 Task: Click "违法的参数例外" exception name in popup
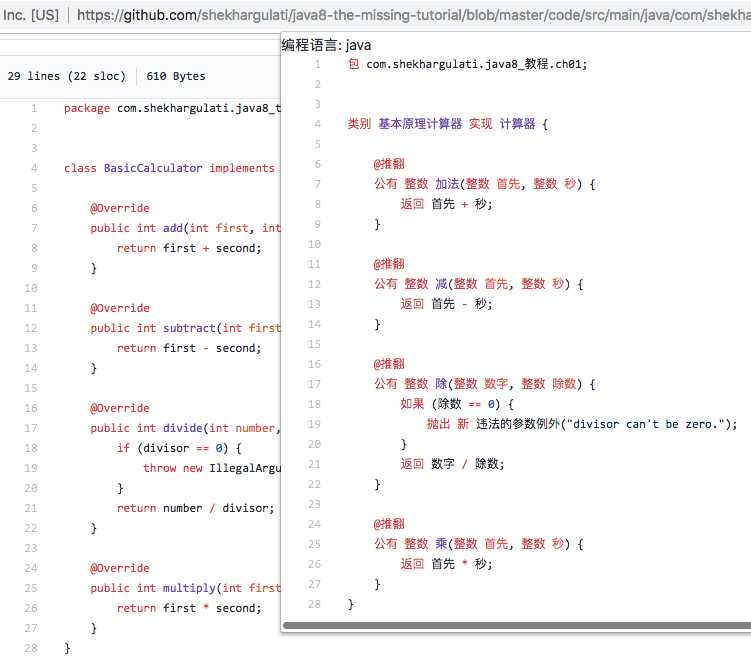click(518, 424)
